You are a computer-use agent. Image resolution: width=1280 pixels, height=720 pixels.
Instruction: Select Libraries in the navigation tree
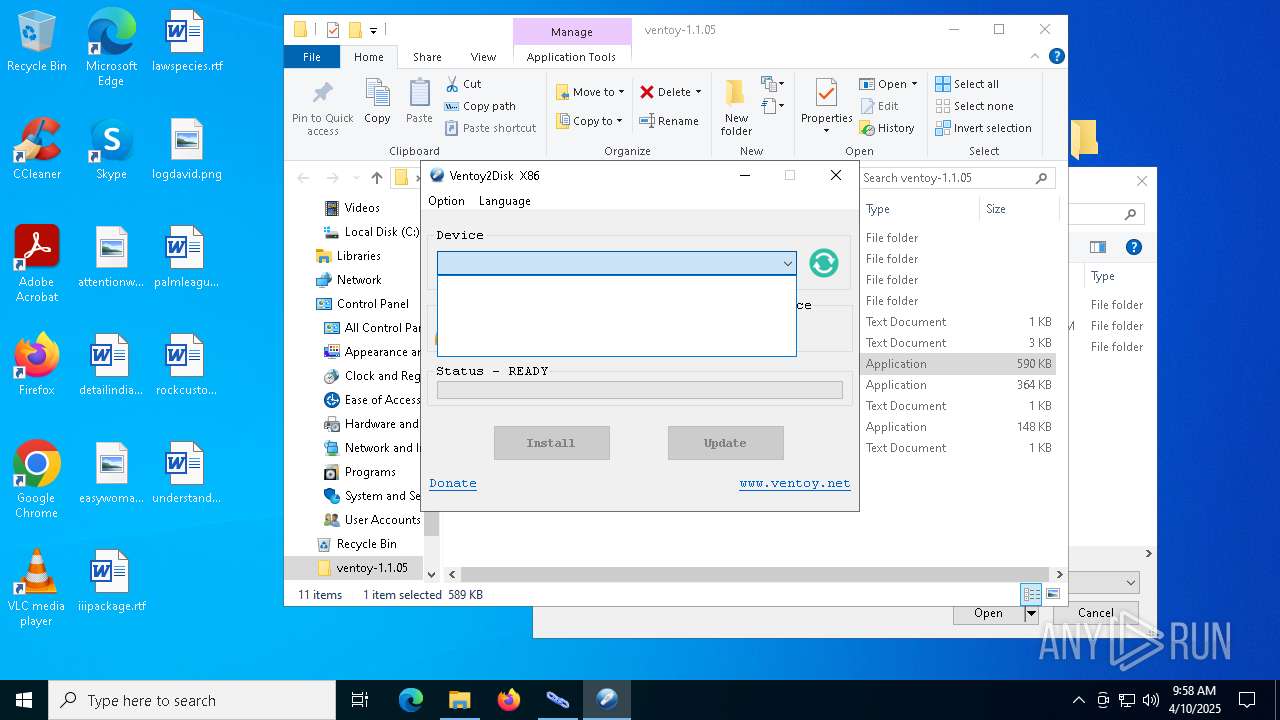tap(349, 256)
